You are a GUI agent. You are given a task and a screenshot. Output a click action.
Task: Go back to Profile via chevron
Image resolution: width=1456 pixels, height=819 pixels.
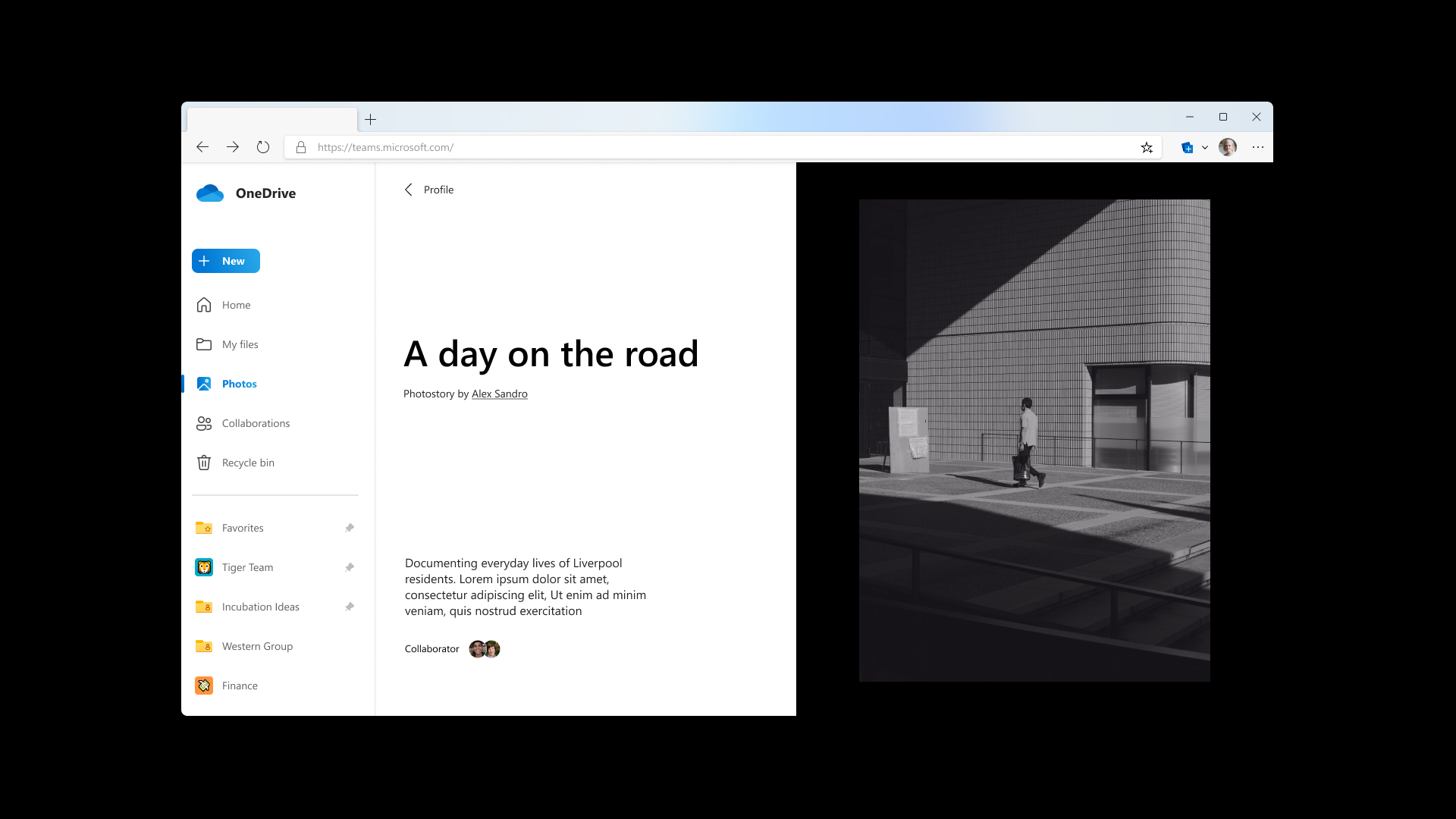pyautogui.click(x=409, y=190)
